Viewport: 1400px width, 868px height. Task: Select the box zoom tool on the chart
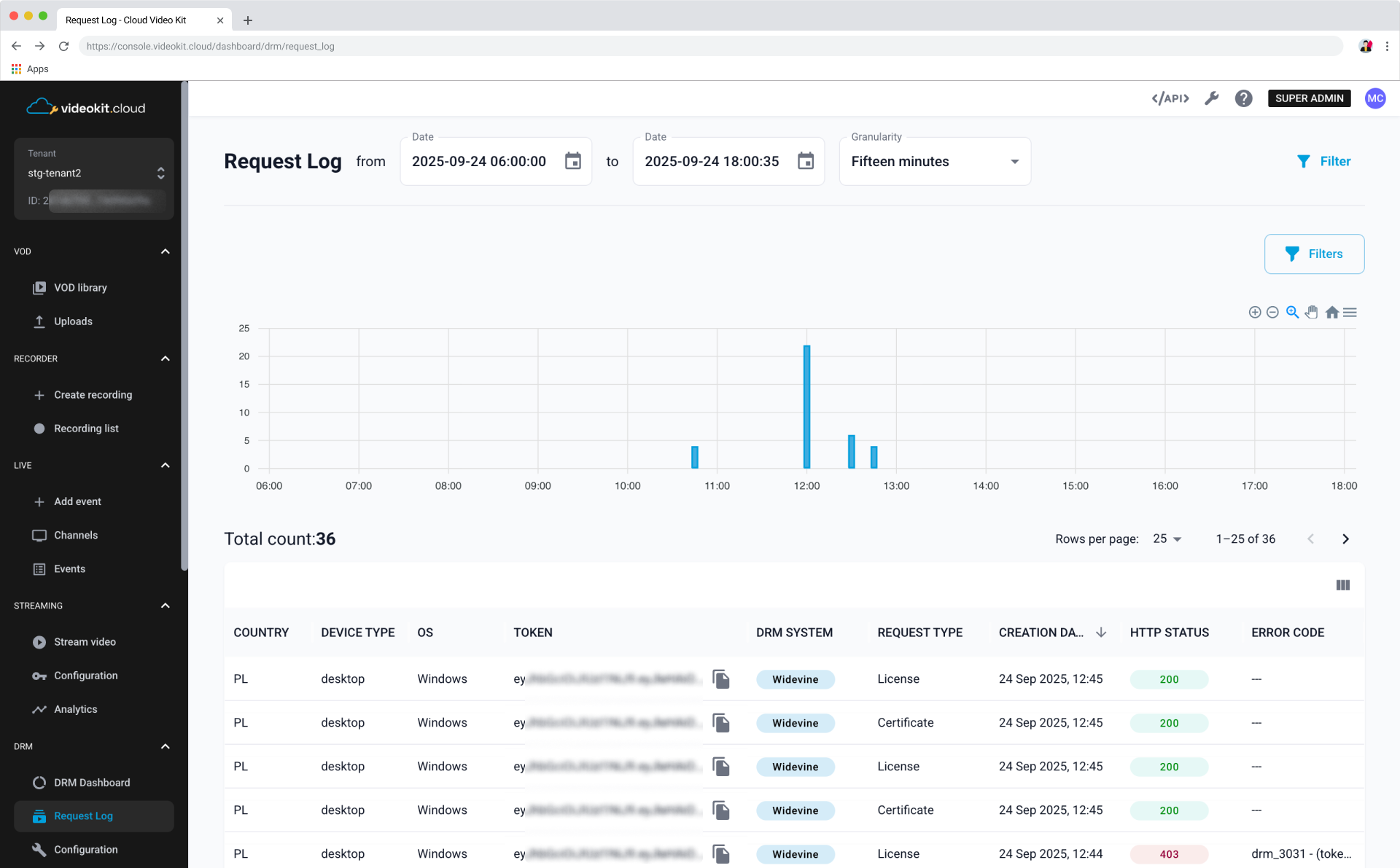(1292, 312)
